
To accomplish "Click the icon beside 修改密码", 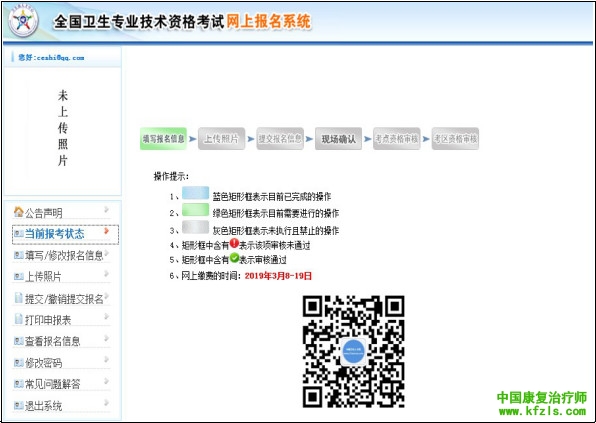I will [x=18, y=363].
